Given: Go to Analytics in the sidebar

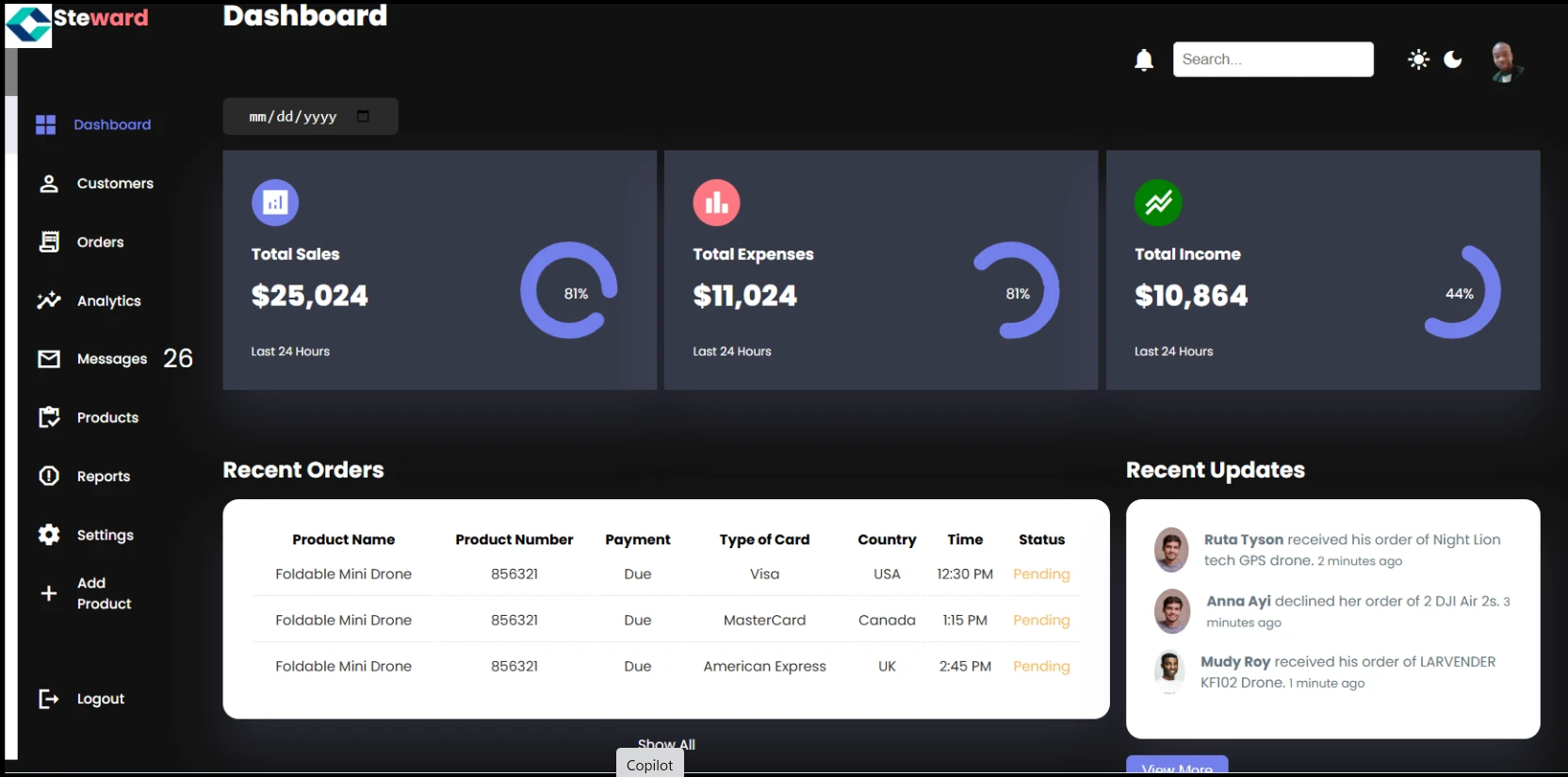Looking at the screenshot, I should point(108,301).
